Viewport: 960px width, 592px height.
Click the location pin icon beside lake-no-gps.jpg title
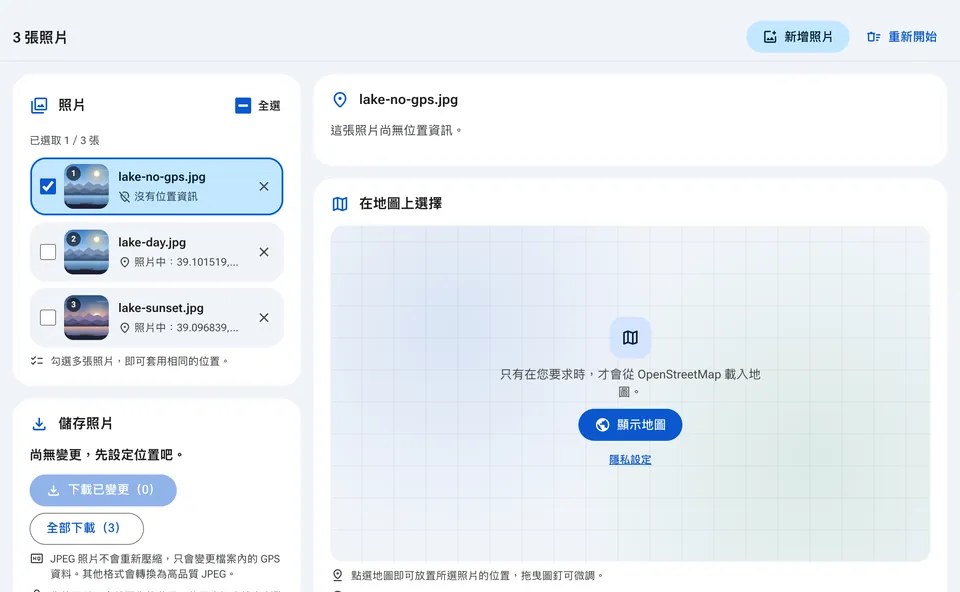point(340,100)
